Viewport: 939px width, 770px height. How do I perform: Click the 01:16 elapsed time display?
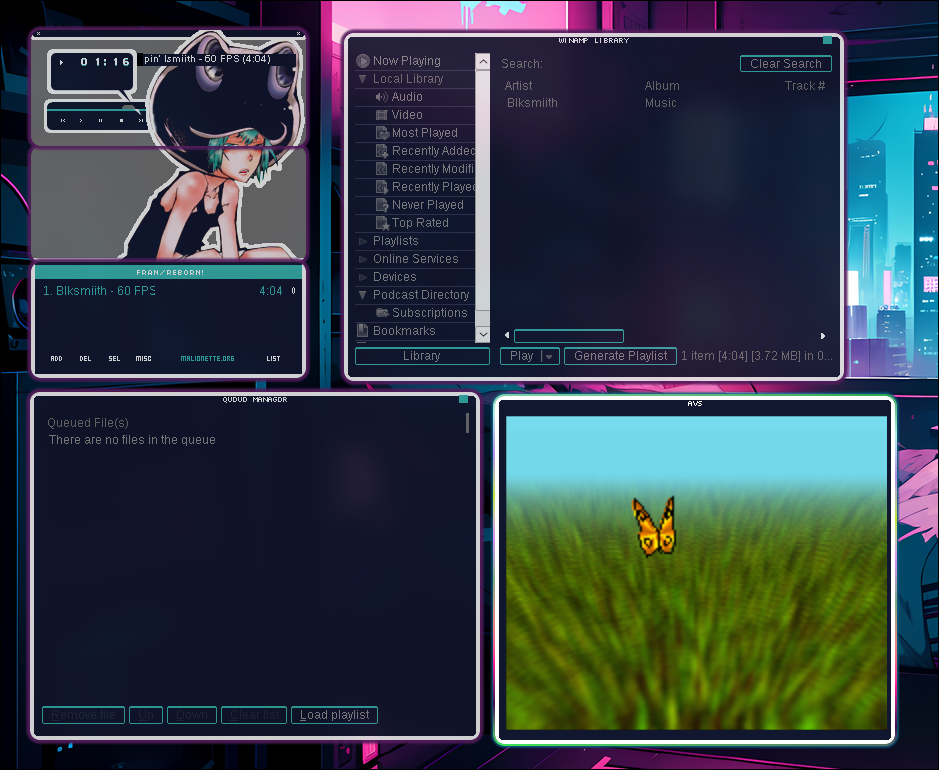point(105,62)
